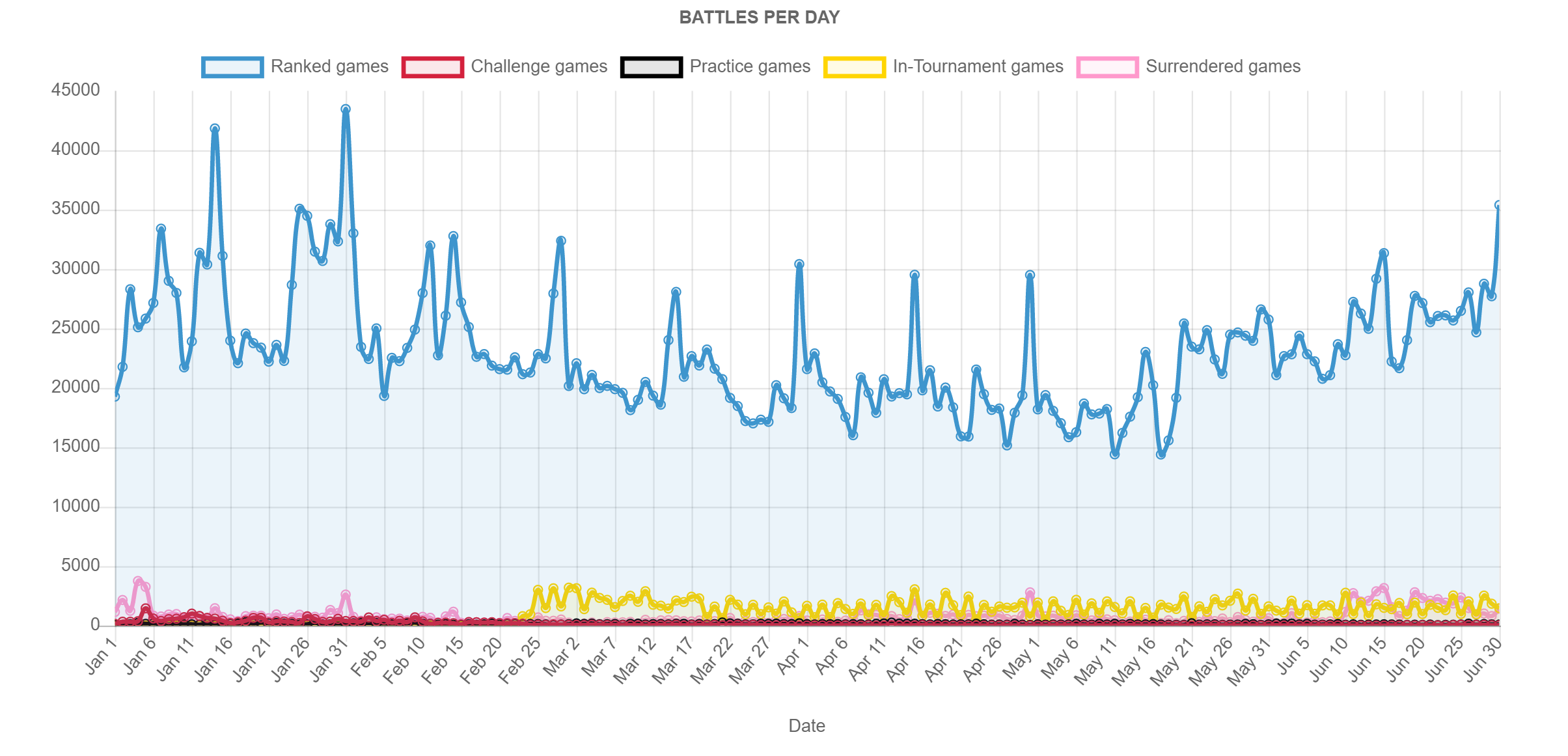Click the blue Ranked games swatch
1568x756 pixels.
point(232,67)
